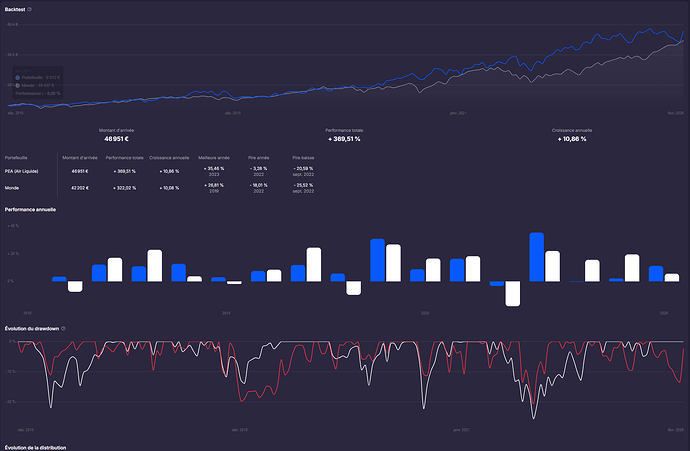This screenshot has height=451, width=690.
Task: Click the PEA best year value + 35,46 %
Action: [213, 170]
